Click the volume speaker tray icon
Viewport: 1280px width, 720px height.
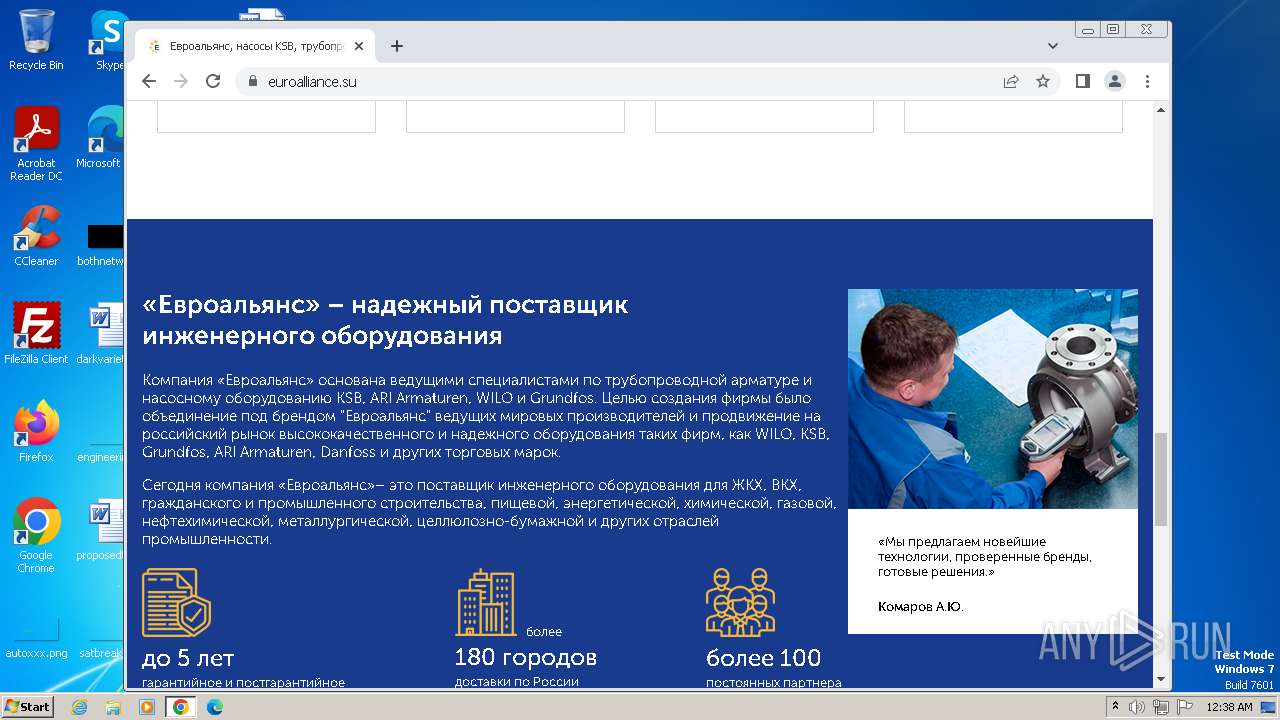(x=1137, y=707)
